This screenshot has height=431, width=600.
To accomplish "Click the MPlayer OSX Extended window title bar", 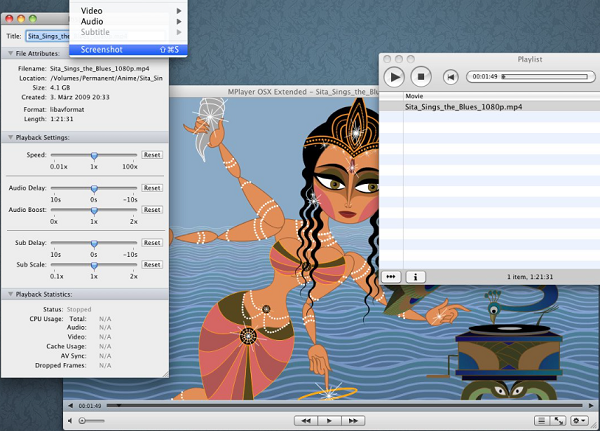I will [x=274, y=91].
